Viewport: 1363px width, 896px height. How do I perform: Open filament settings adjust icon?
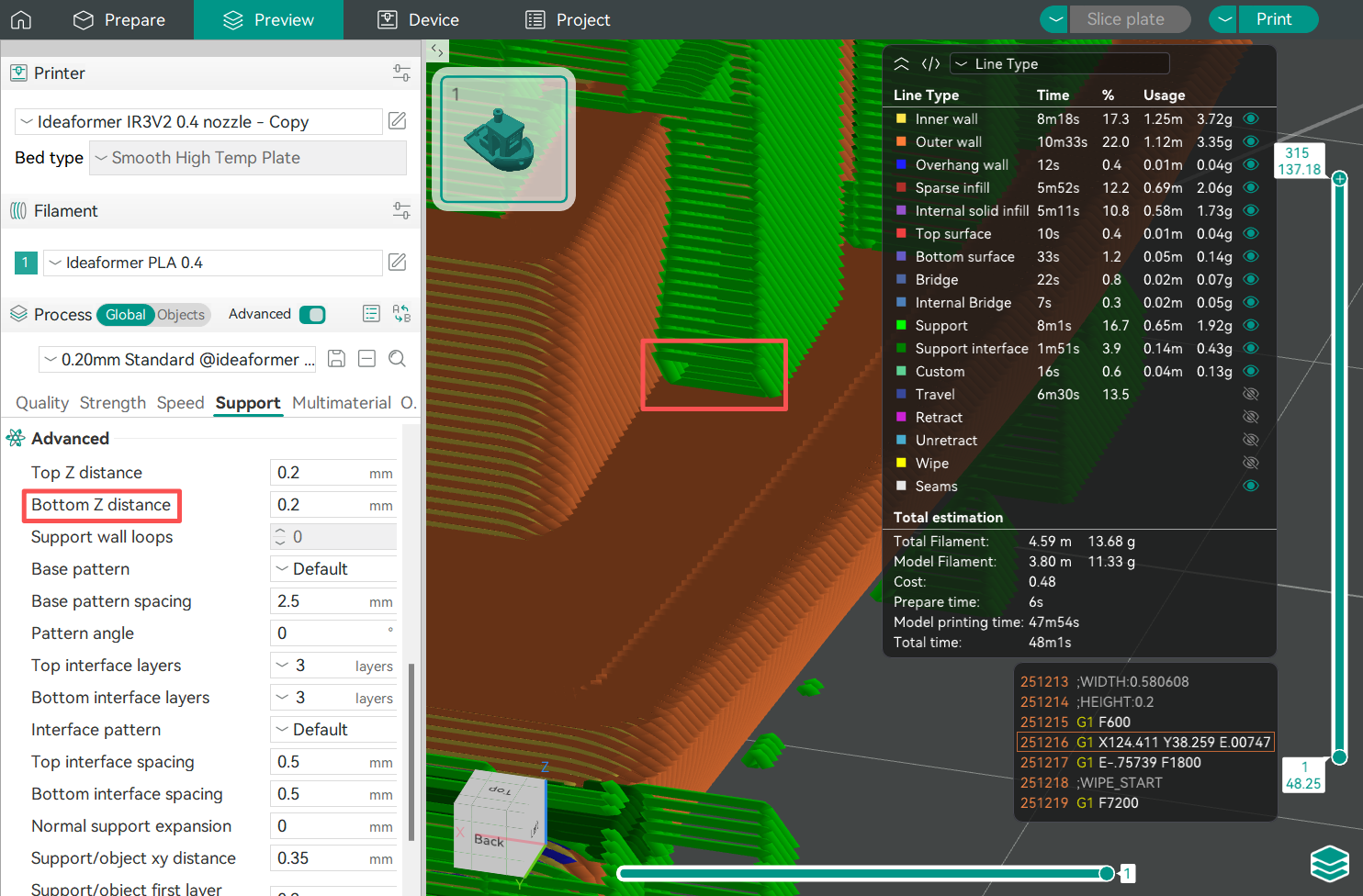[401, 211]
